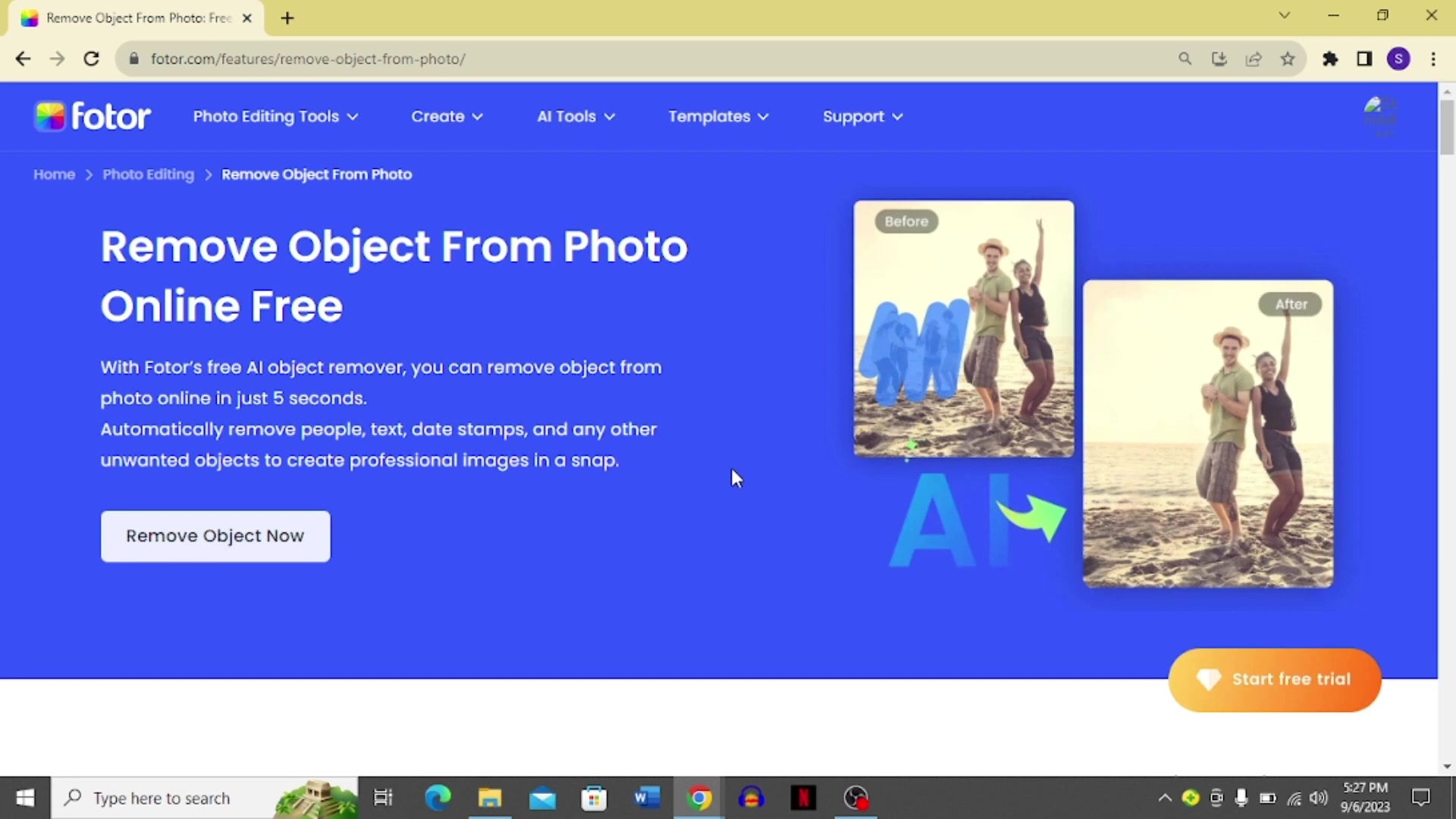Open the extensions puzzle icon
Viewport: 1456px width, 819px height.
click(x=1331, y=58)
